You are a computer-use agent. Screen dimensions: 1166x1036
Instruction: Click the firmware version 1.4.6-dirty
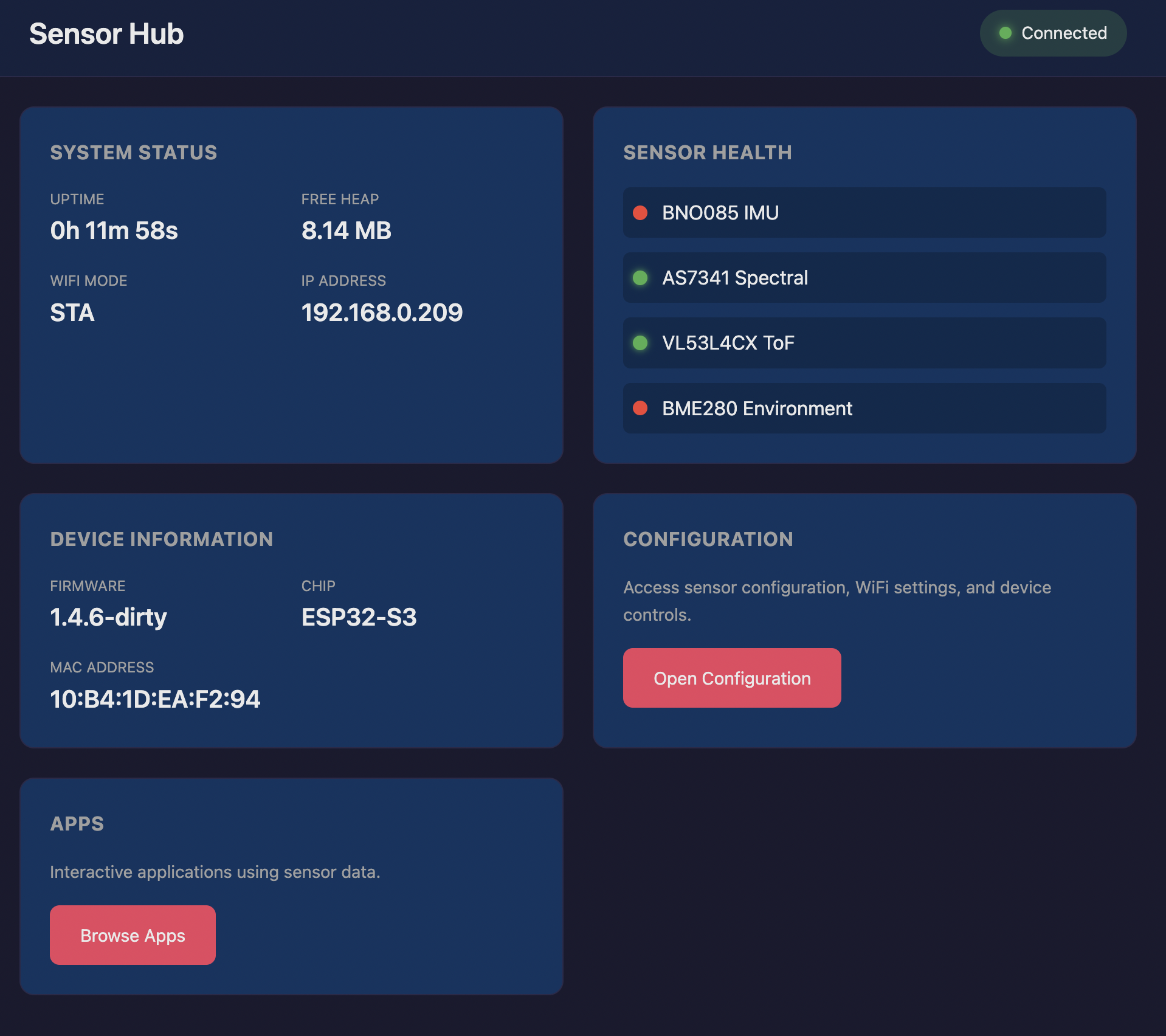(x=108, y=617)
